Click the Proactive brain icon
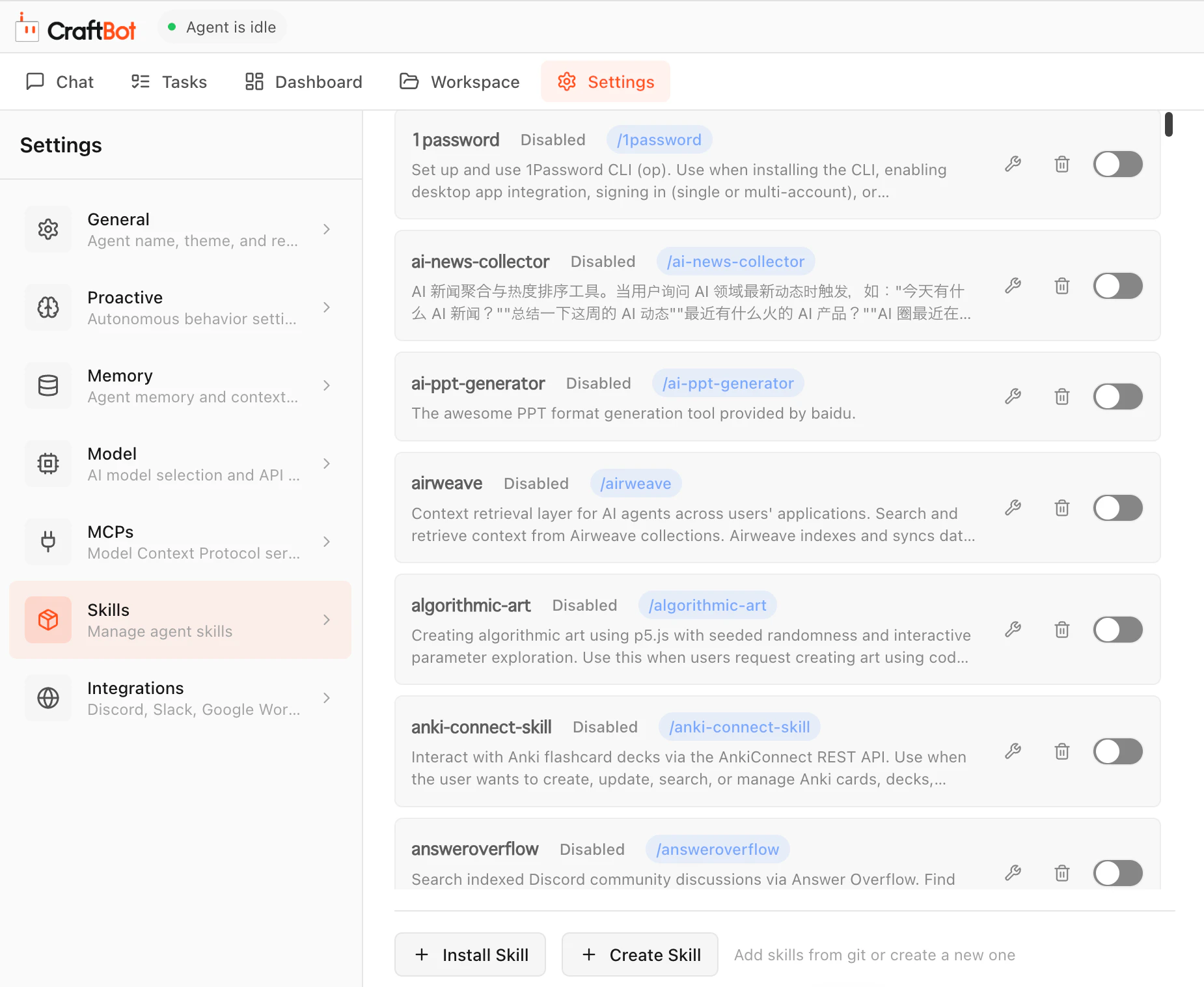Viewport: 1204px width, 987px height. pos(48,307)
